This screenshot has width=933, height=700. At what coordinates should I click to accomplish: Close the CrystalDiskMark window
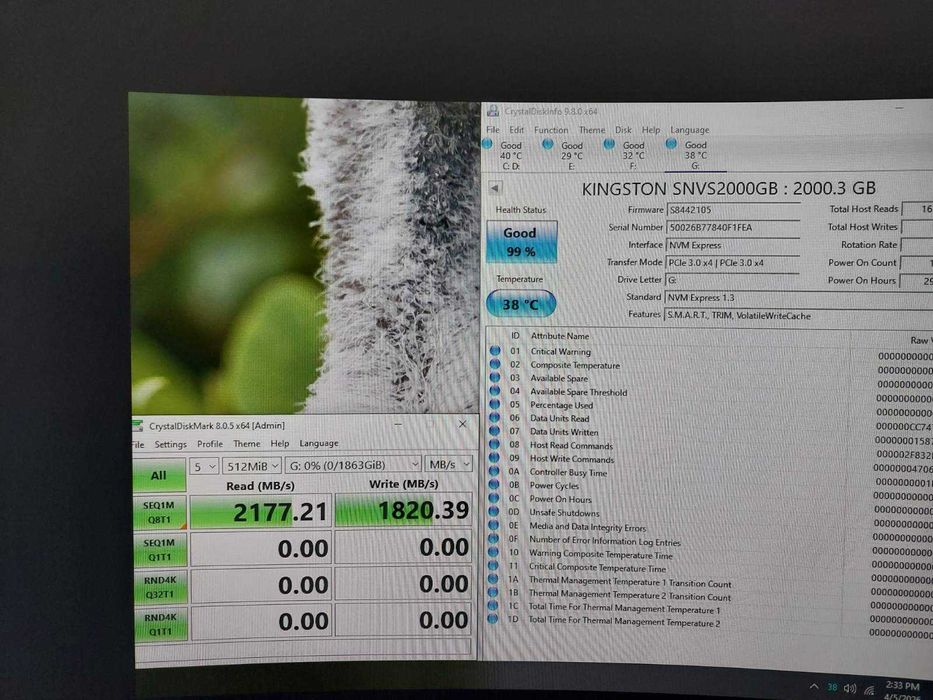click(462, 424)
